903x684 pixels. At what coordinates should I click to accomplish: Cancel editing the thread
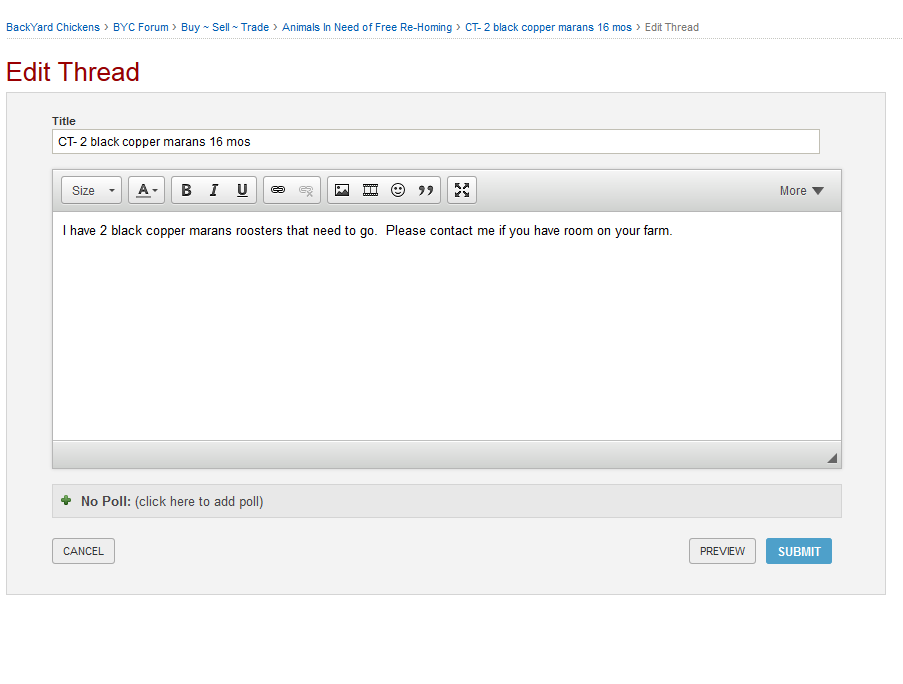click(x=83, y=551)
